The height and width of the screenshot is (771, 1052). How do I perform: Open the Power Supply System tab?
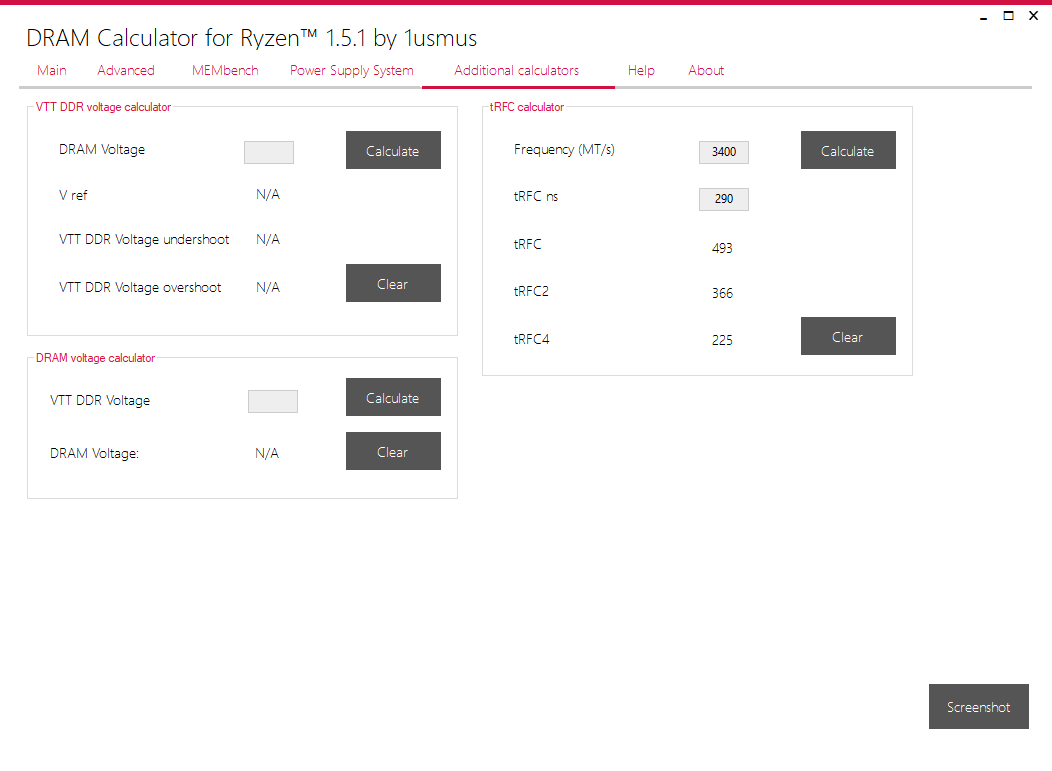point(352,70)
